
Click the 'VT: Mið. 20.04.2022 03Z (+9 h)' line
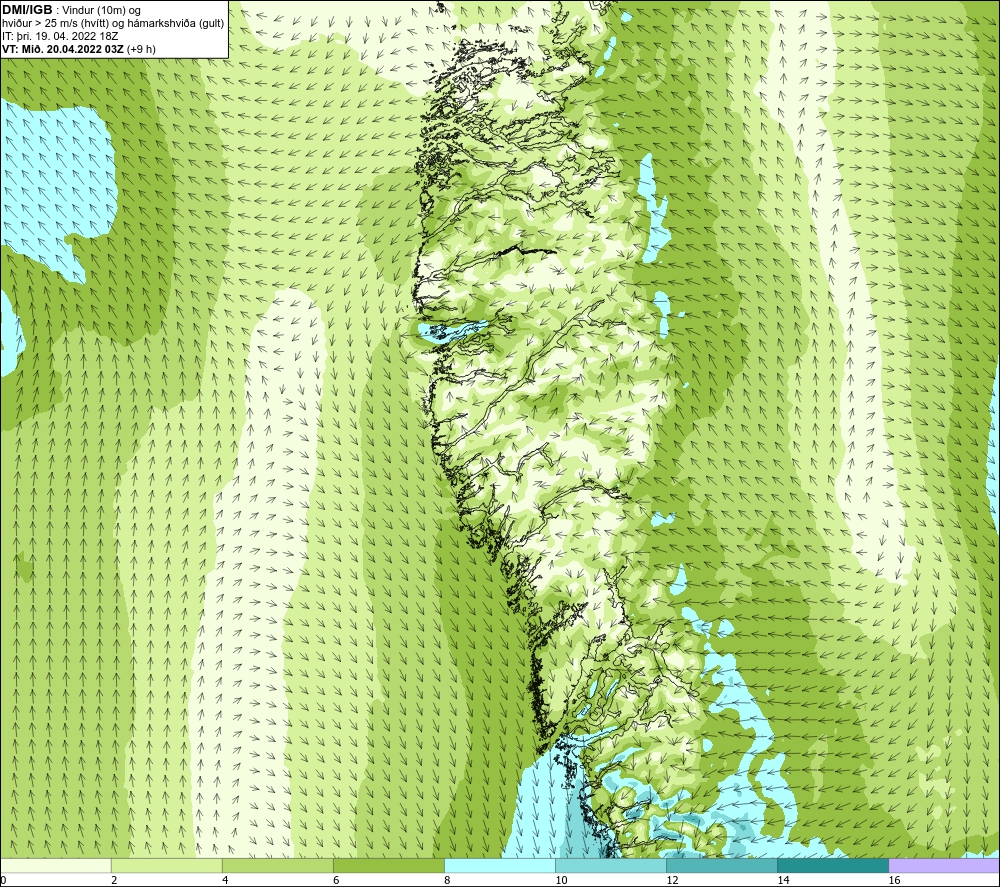78,48
